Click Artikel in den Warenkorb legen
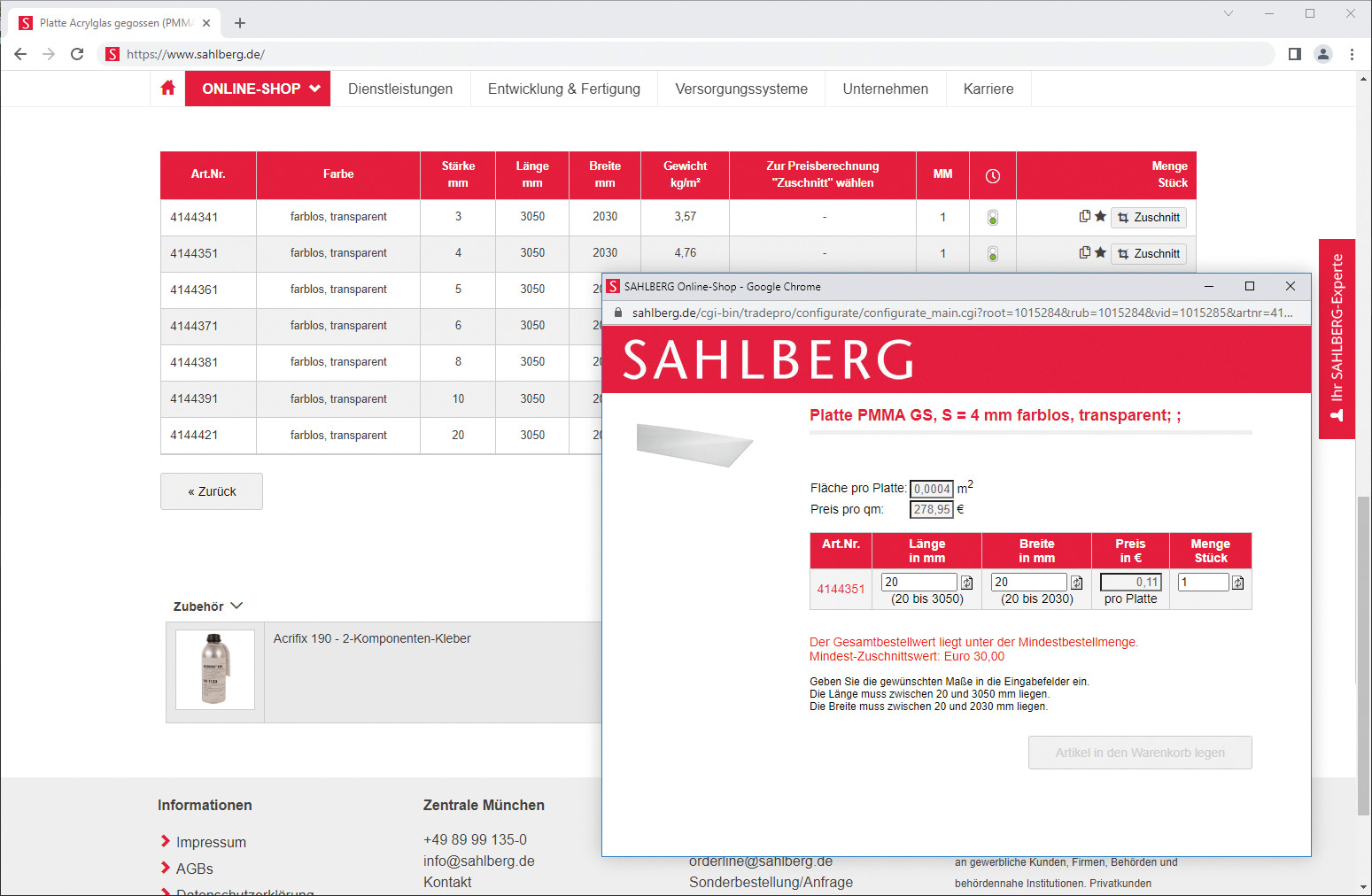 1140,753
